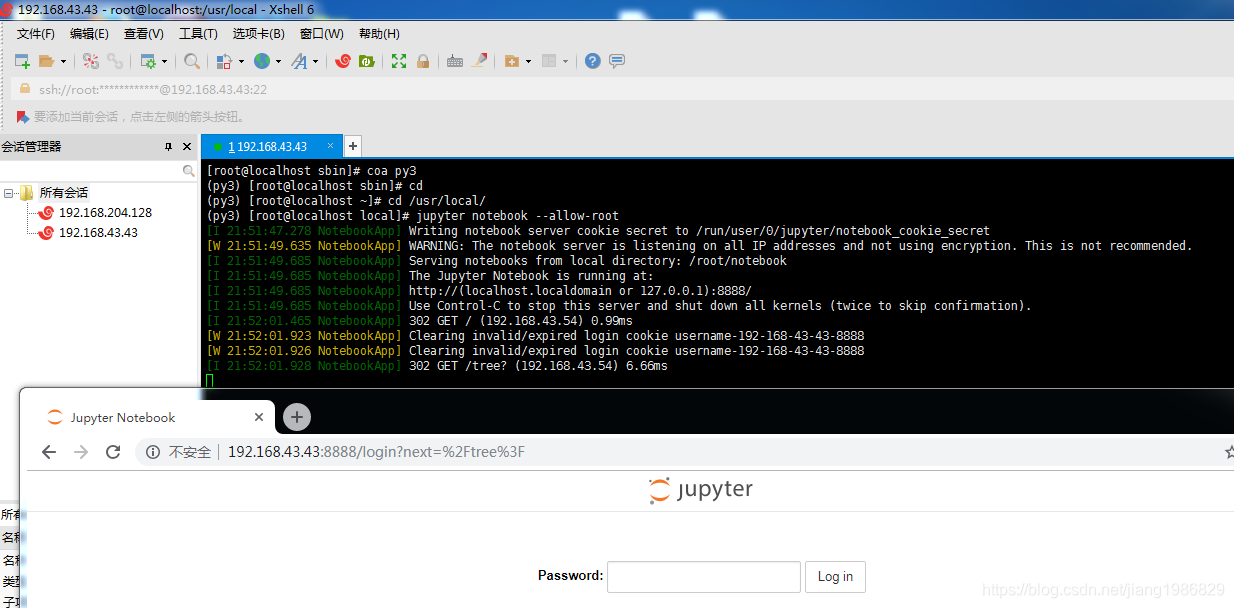Expand the folder-plus dropdown arrow
Screen dimensions: 1234x608
(529, 61)
